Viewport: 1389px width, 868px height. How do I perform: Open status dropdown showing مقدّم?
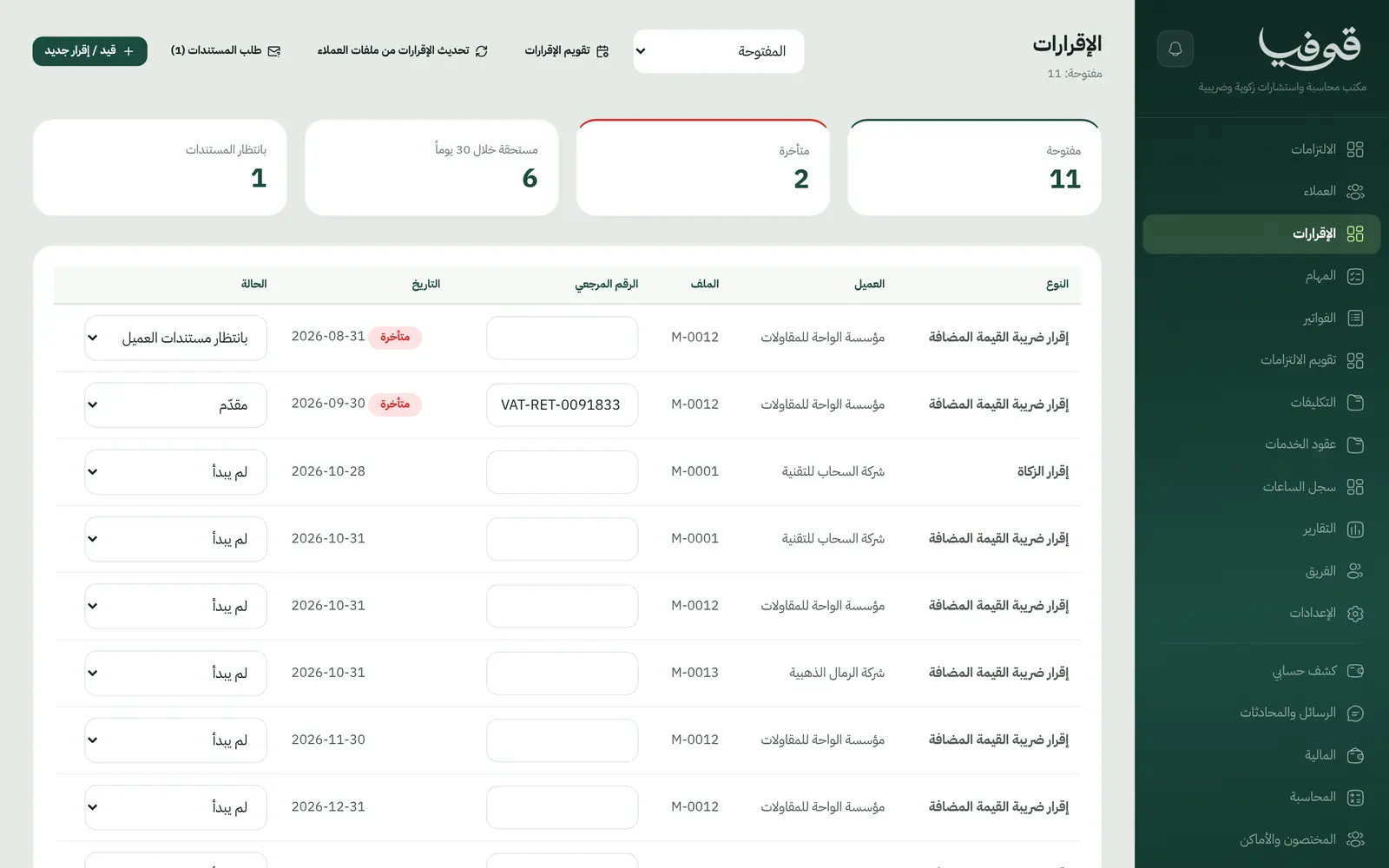coord(175,404)
